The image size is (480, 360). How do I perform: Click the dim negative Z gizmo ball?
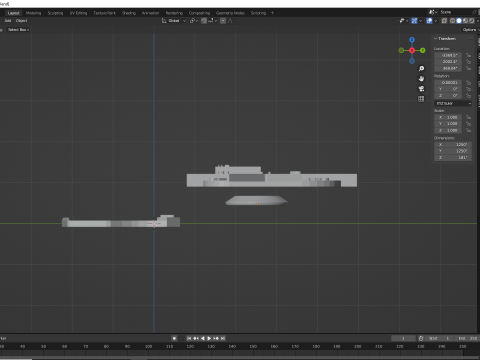(x=412, y=61)
